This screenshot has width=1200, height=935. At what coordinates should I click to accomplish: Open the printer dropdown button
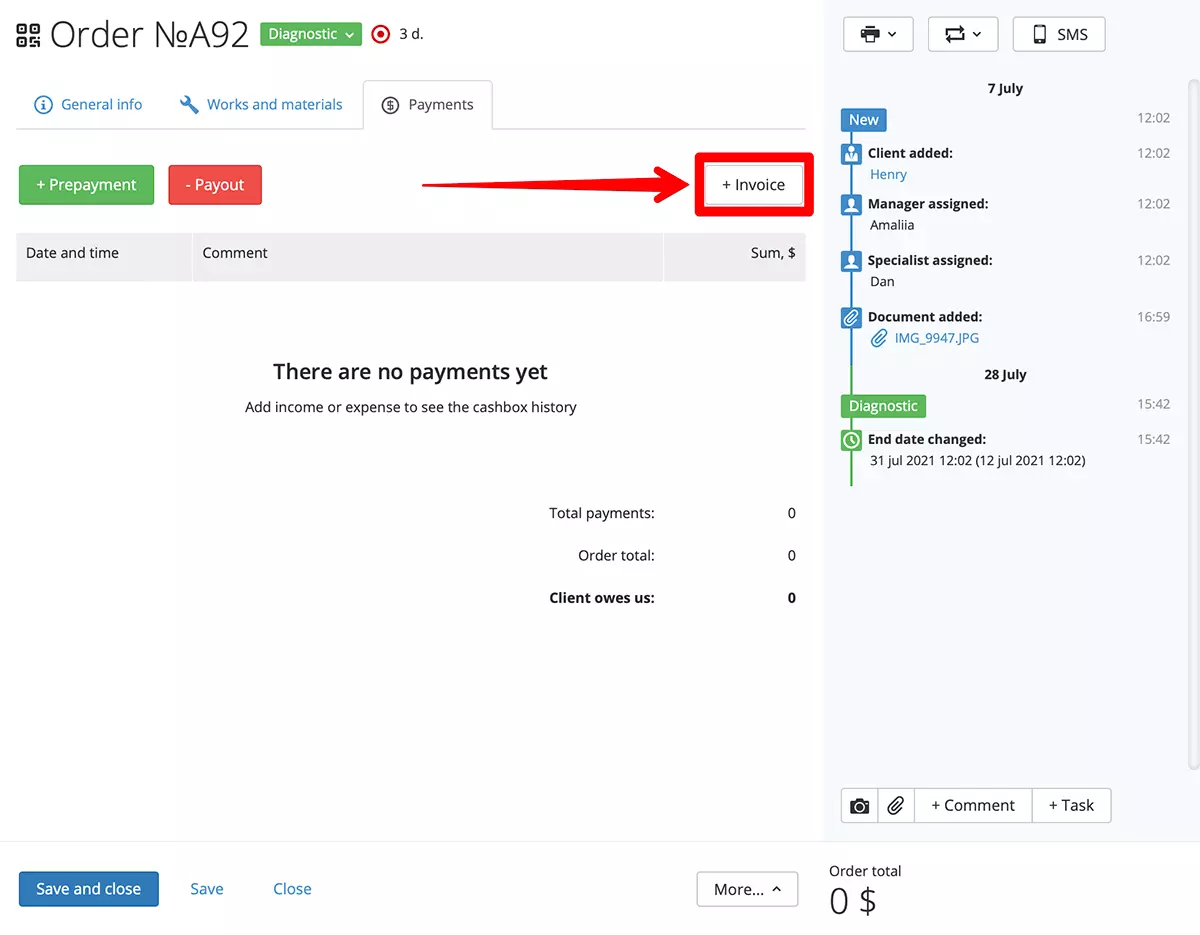pos(878,34)
